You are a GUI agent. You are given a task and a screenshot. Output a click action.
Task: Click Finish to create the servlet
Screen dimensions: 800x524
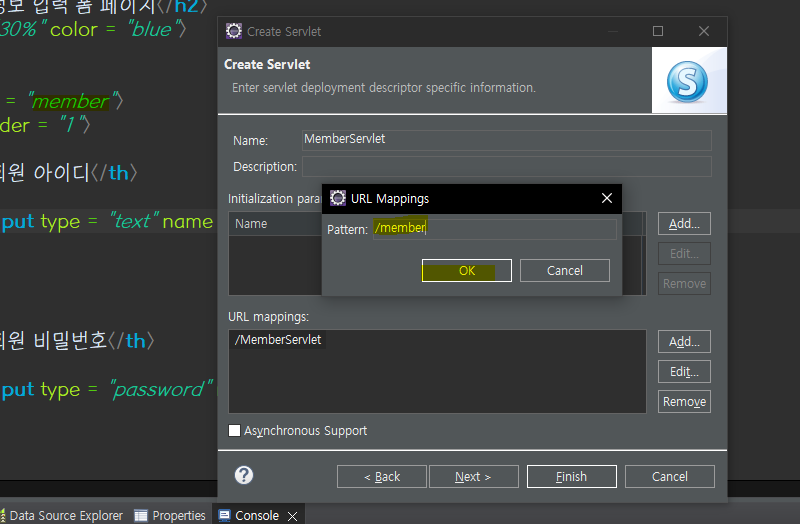pyautogui.click(x=571, y=477)
